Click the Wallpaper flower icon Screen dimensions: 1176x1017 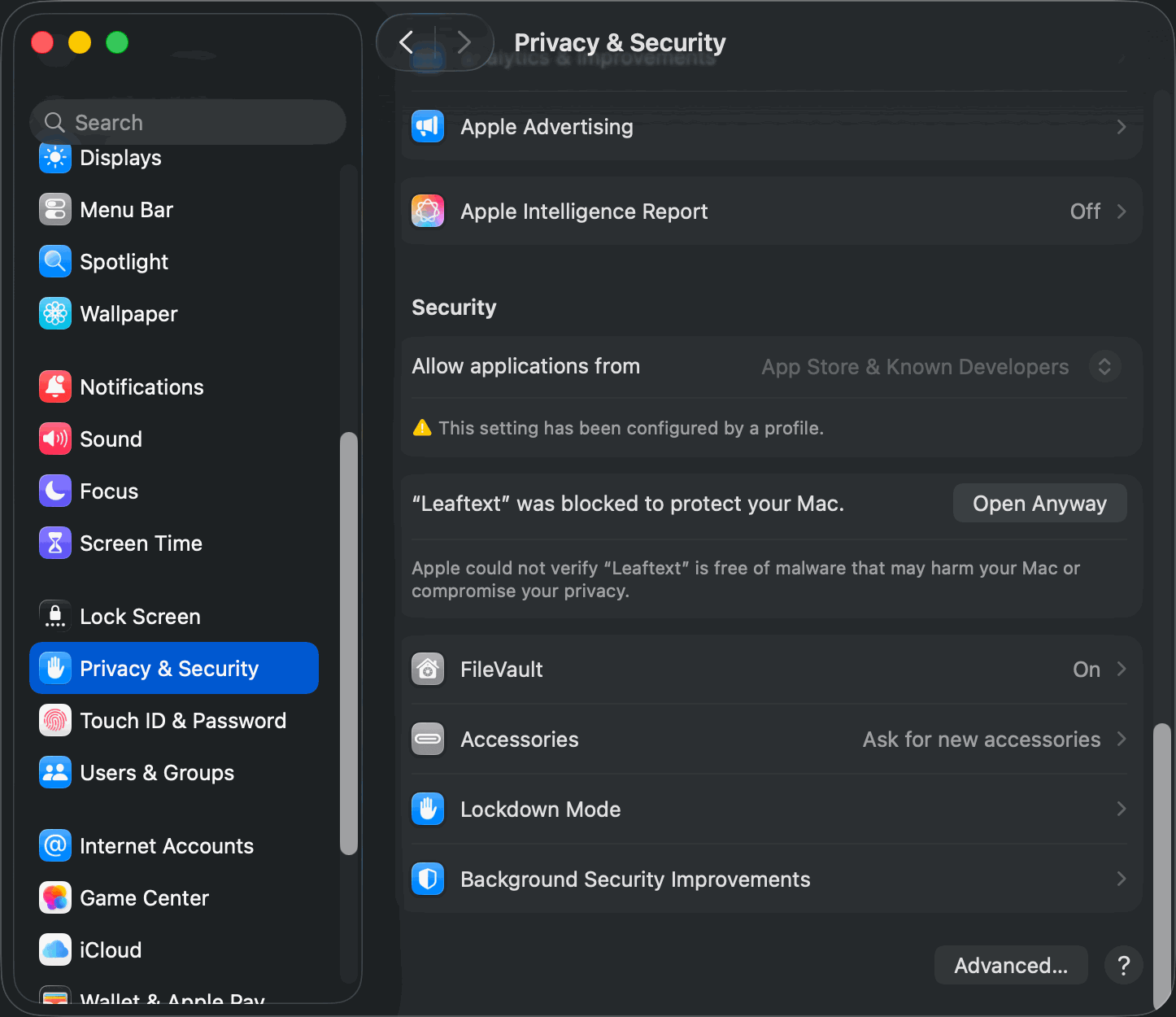tap(55, 314)
